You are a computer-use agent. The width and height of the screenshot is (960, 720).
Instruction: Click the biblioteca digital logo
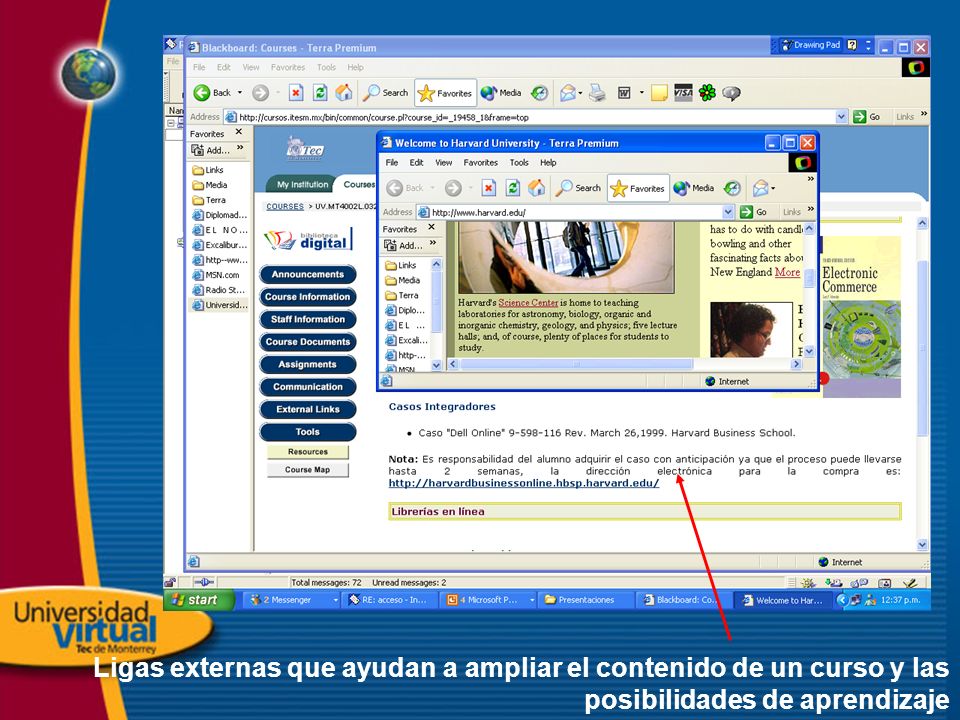pos(309,239)
